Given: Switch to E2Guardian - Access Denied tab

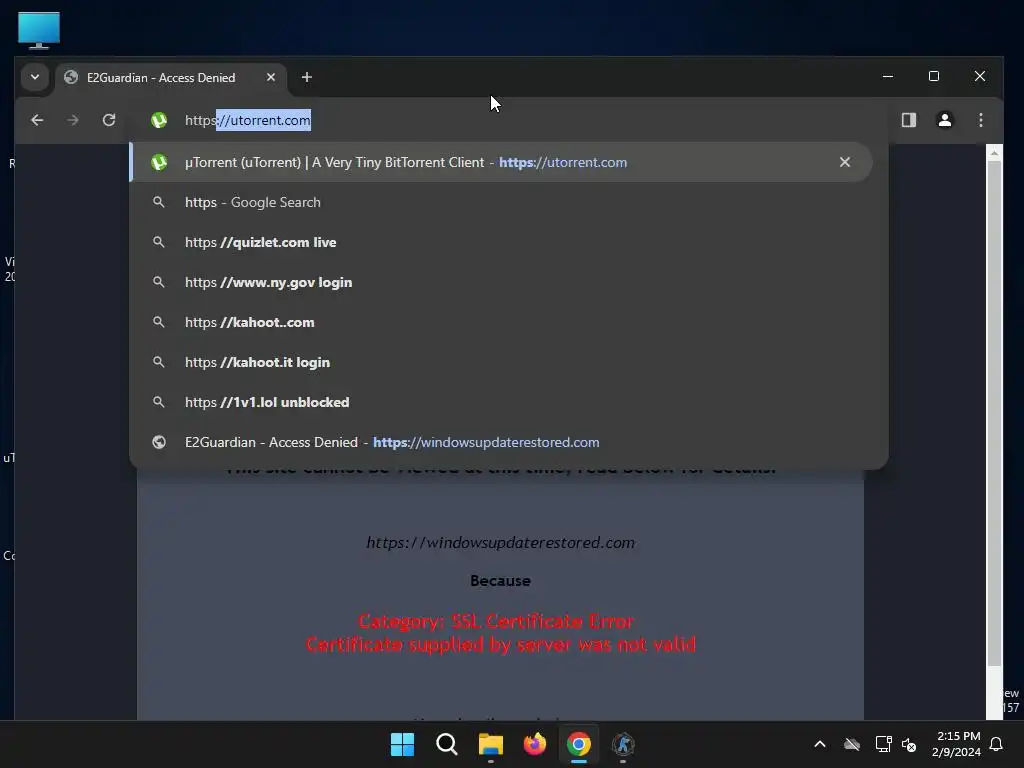Looking at the screenshot, I should [171, 77].
